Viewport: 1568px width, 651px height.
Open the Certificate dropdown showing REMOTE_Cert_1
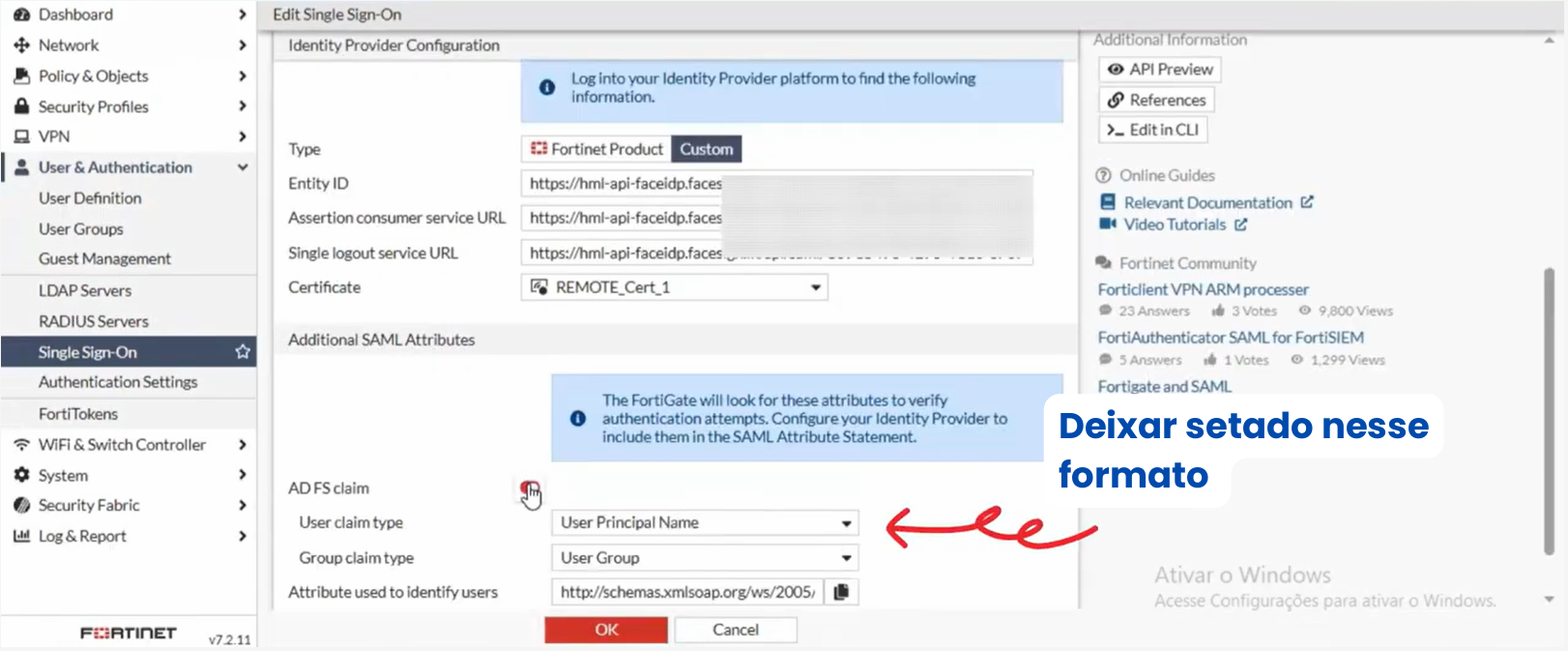(674, 287)
